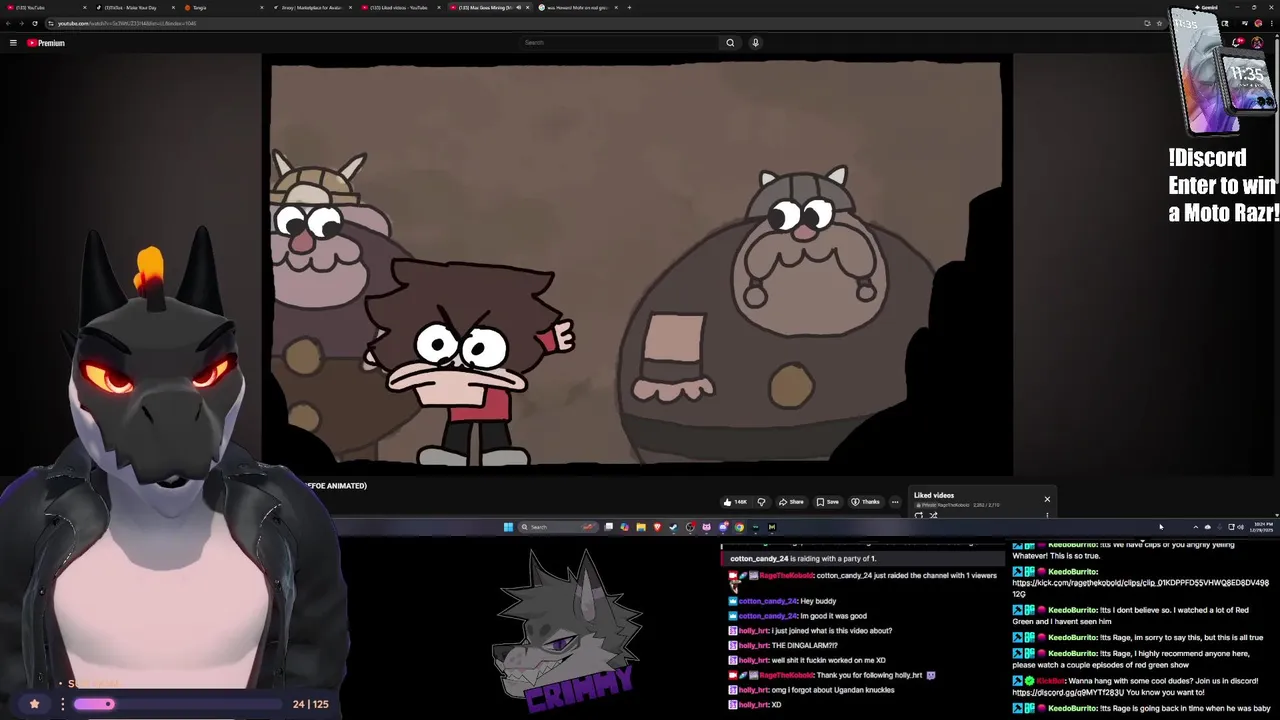Switch to the Jinxxy Marketplace tab
Screen dimensions: 1280x720
[x=311, y=8]
